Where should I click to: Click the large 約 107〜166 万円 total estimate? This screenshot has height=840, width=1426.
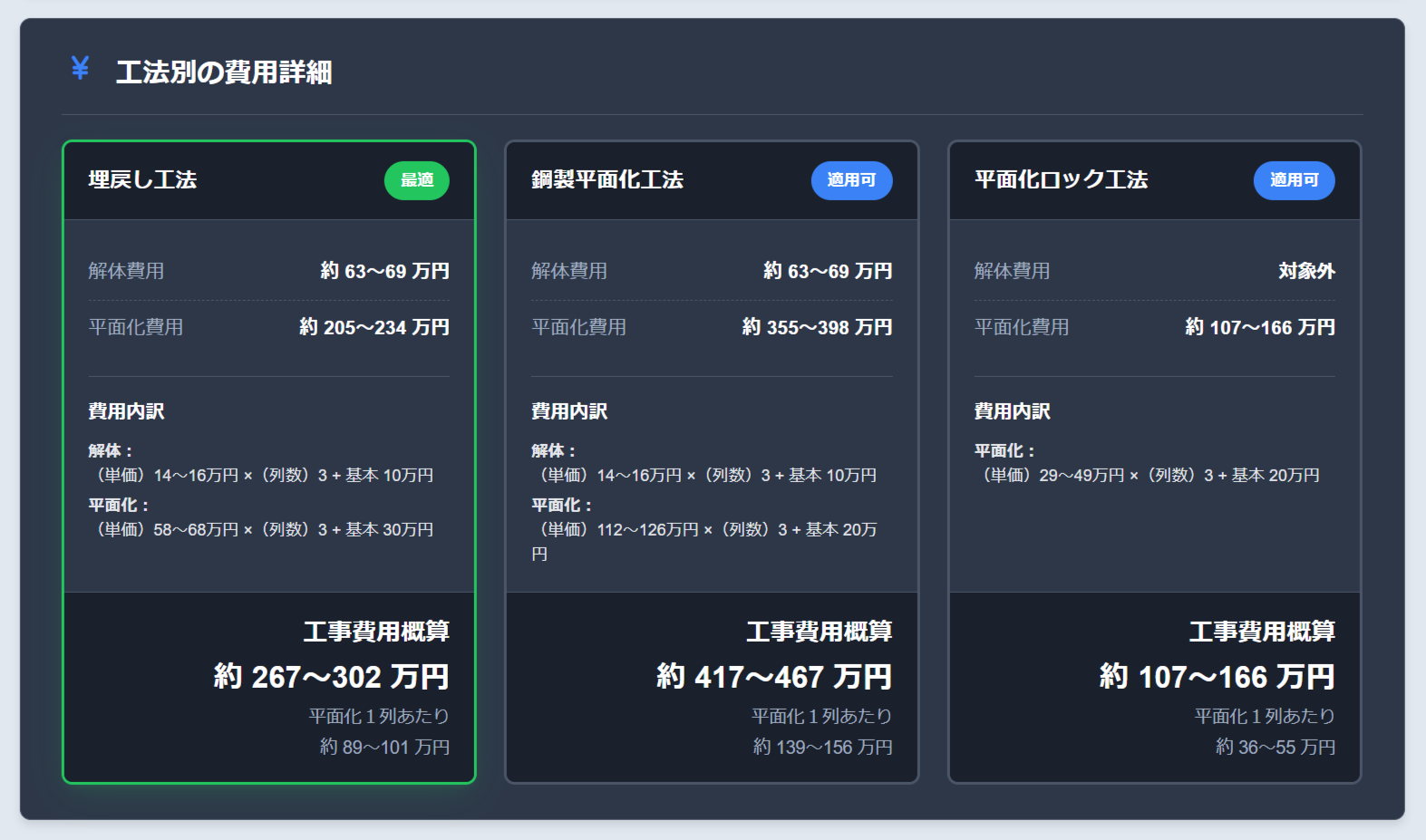(x=1217, y=677)
